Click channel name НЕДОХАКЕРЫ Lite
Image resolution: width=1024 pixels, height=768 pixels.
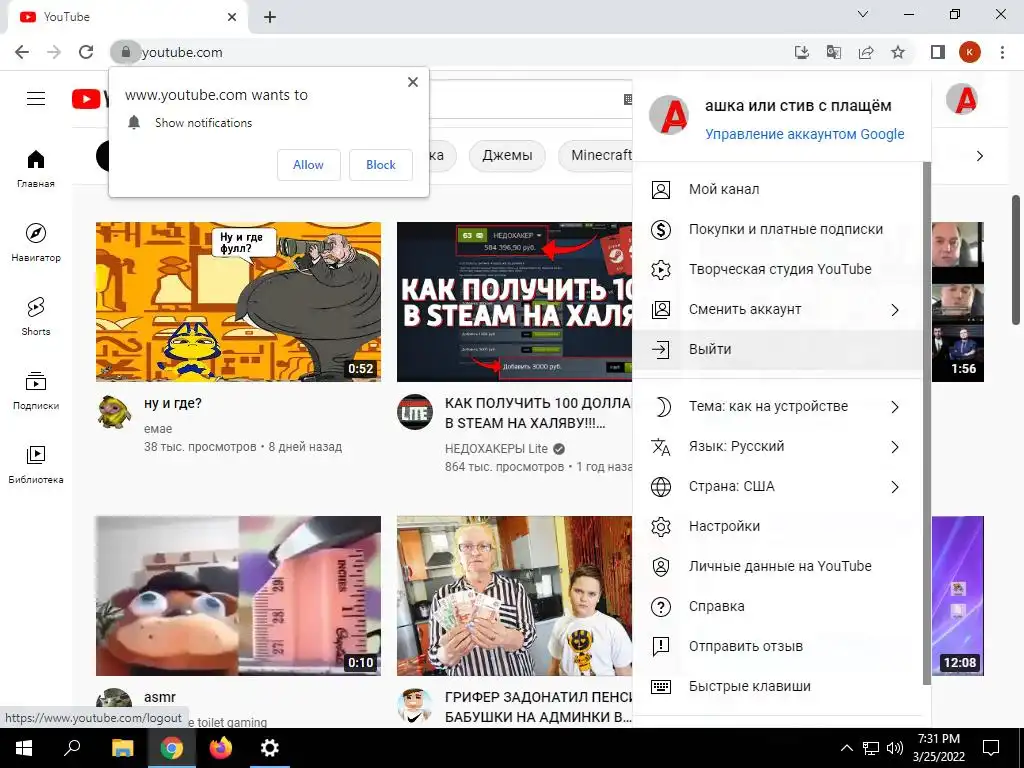tap(496, 449)
